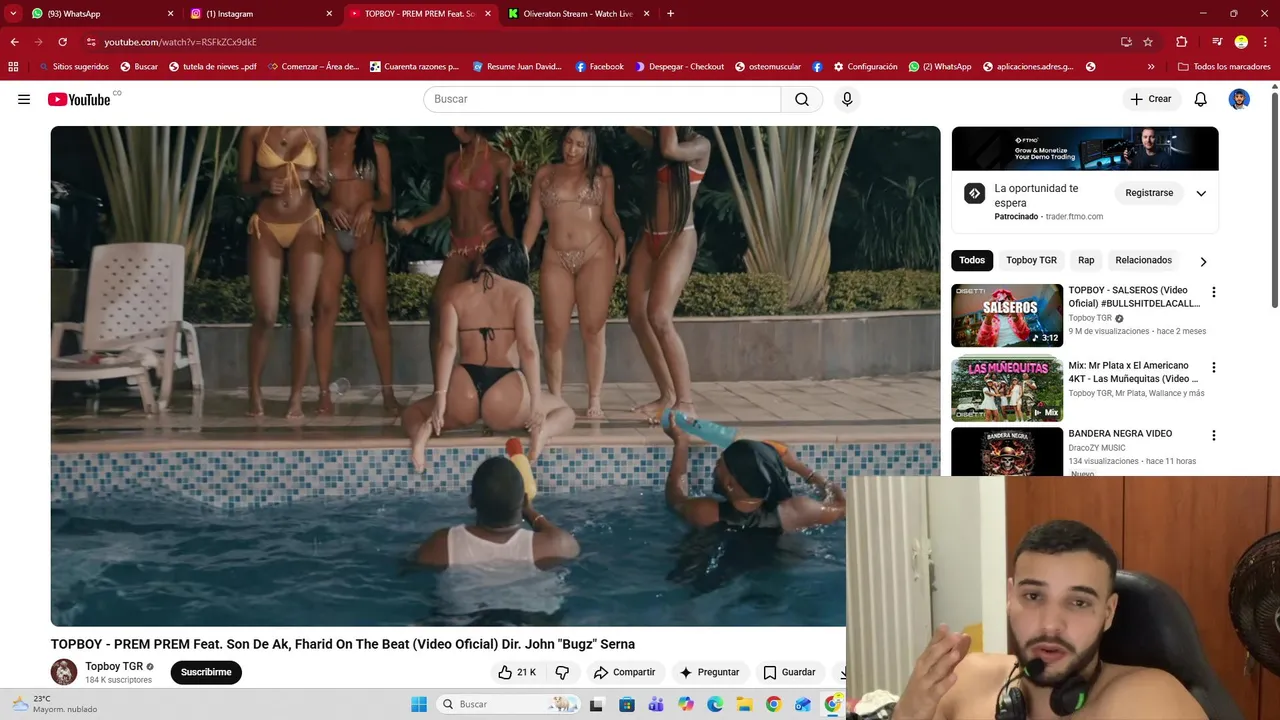Open Microsoft Store from taskbar
Image resolution: width=1280 pixels, height=720 pixels.
(626, 704)
